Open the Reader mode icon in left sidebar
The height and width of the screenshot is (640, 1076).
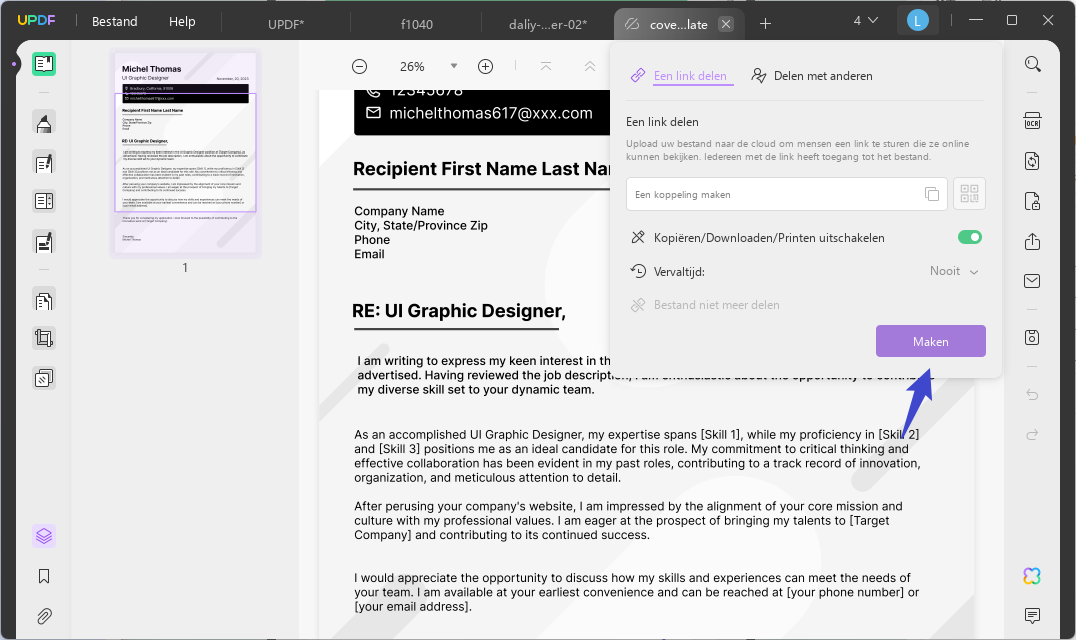pyautogui.click(x=44, y=64)
